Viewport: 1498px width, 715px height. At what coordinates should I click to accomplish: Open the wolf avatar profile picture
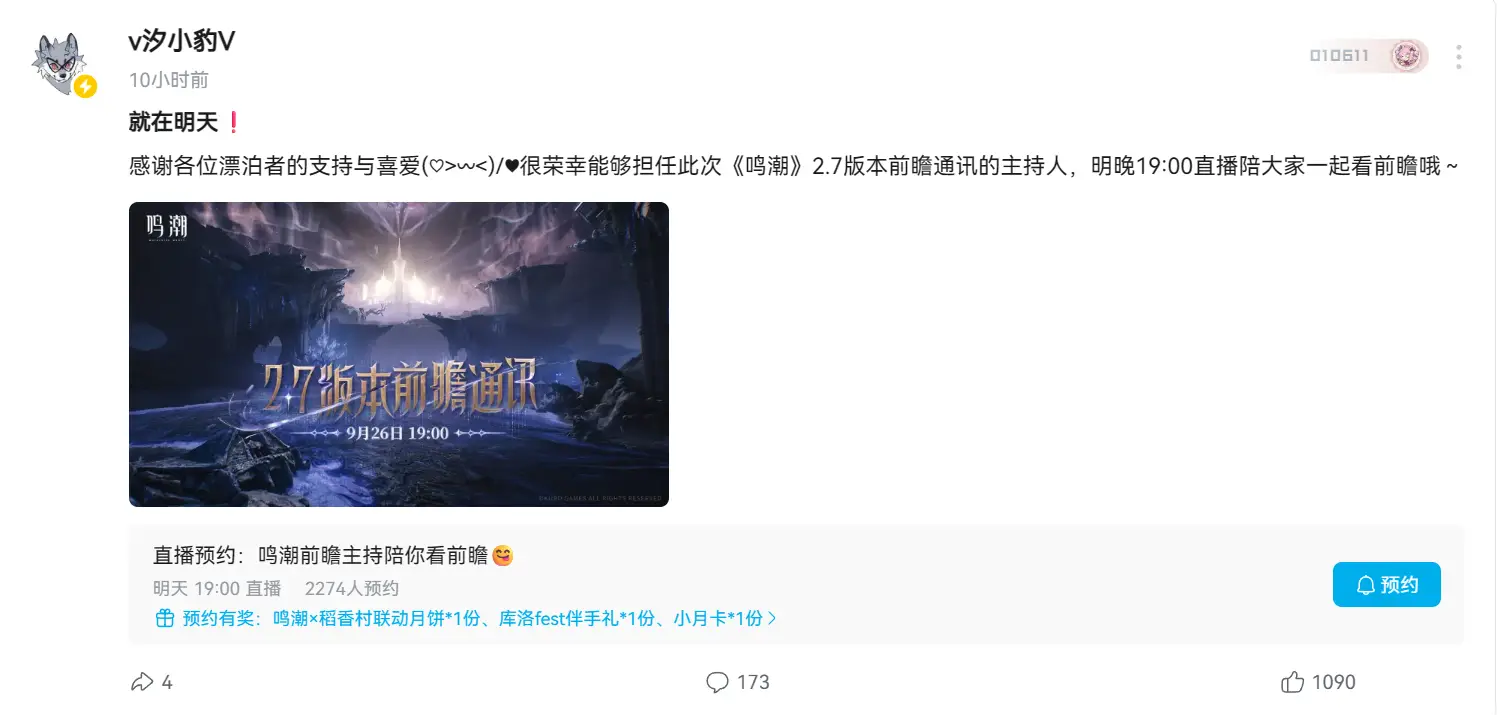[x=64, y=62]
